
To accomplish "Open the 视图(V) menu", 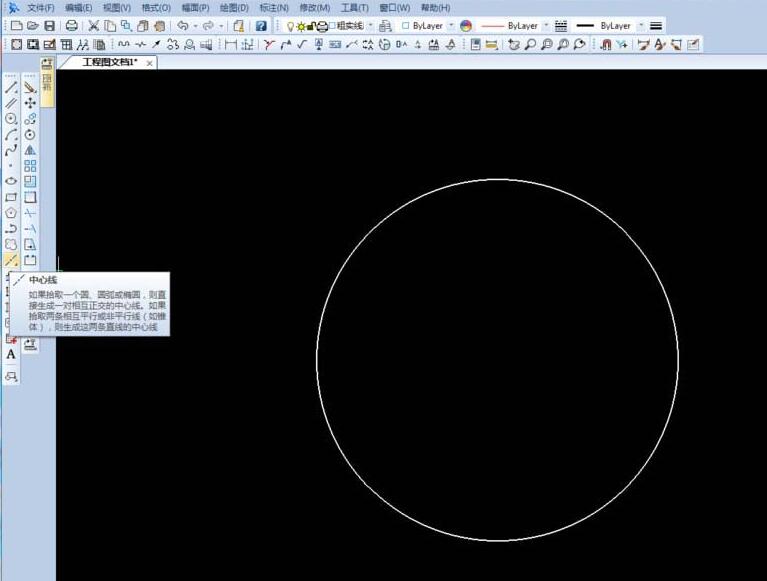I will coord(116,8).
